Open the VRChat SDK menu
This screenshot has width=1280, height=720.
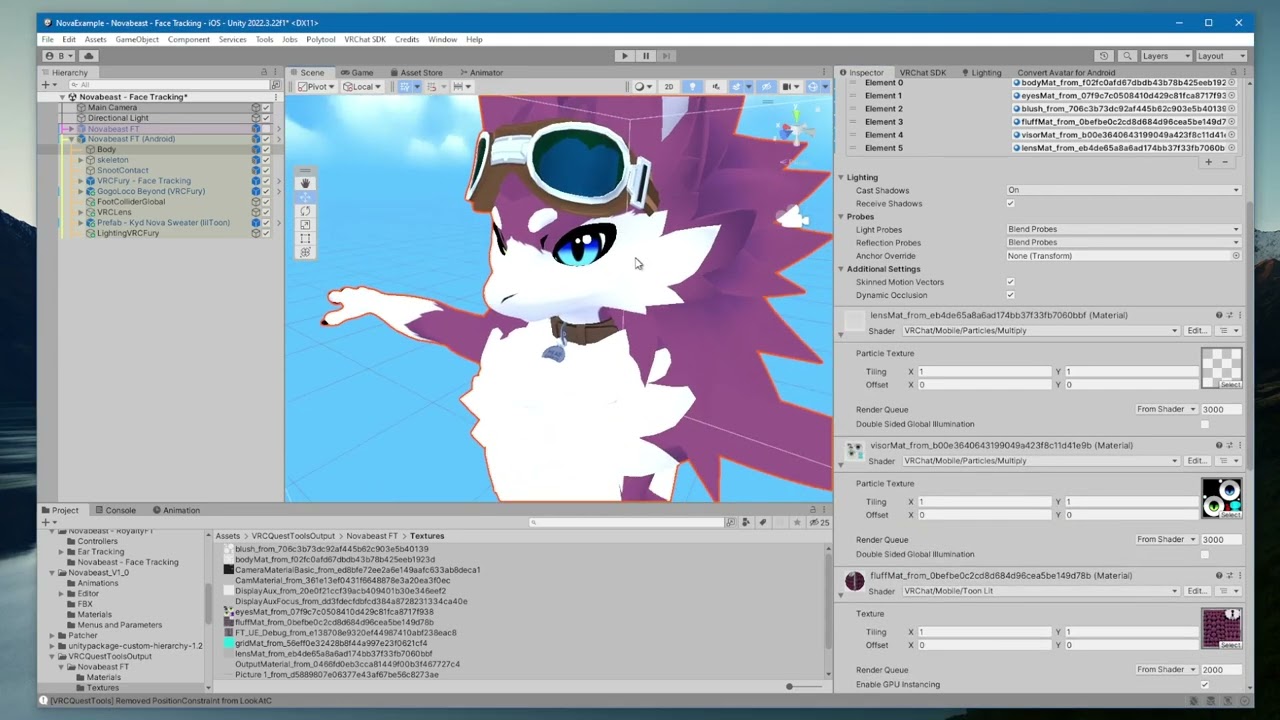365,40
